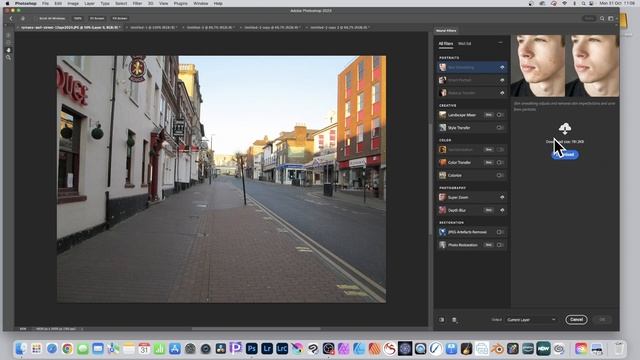
Task: Toggle the JPEG Artifacts Removal filter on
Action: pos(500,232)
